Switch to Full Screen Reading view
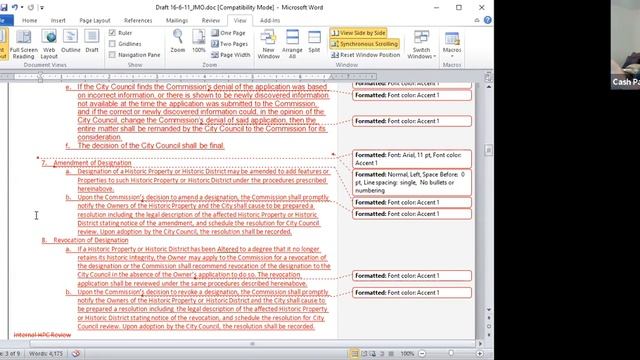The height and width of the screenshot is (360, 640). [23, 44]
